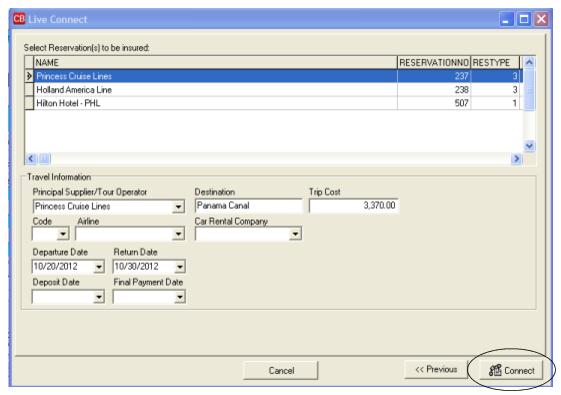Click the RESERVATIONNO column header

[x=434, y=62]
